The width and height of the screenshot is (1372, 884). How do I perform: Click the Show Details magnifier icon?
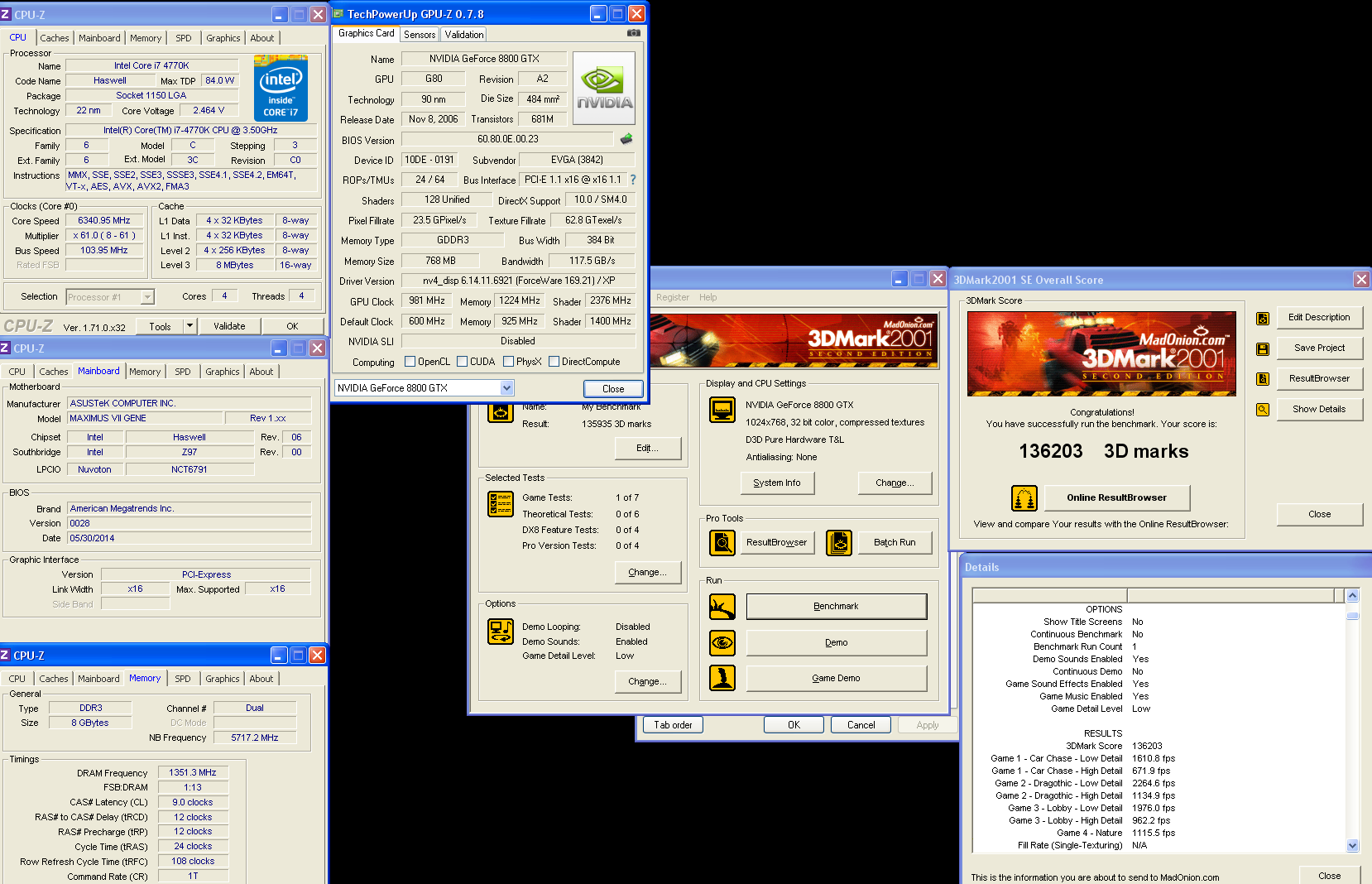pyautogui.click(x=1263, y=410)
